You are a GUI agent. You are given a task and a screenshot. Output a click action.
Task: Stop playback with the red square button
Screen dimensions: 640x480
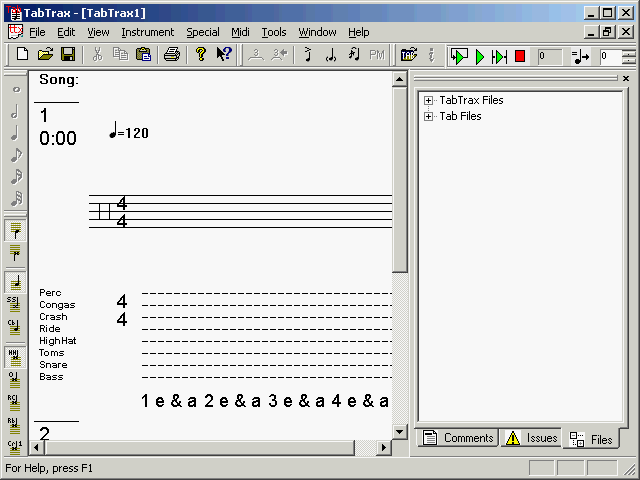coord(520,56)
